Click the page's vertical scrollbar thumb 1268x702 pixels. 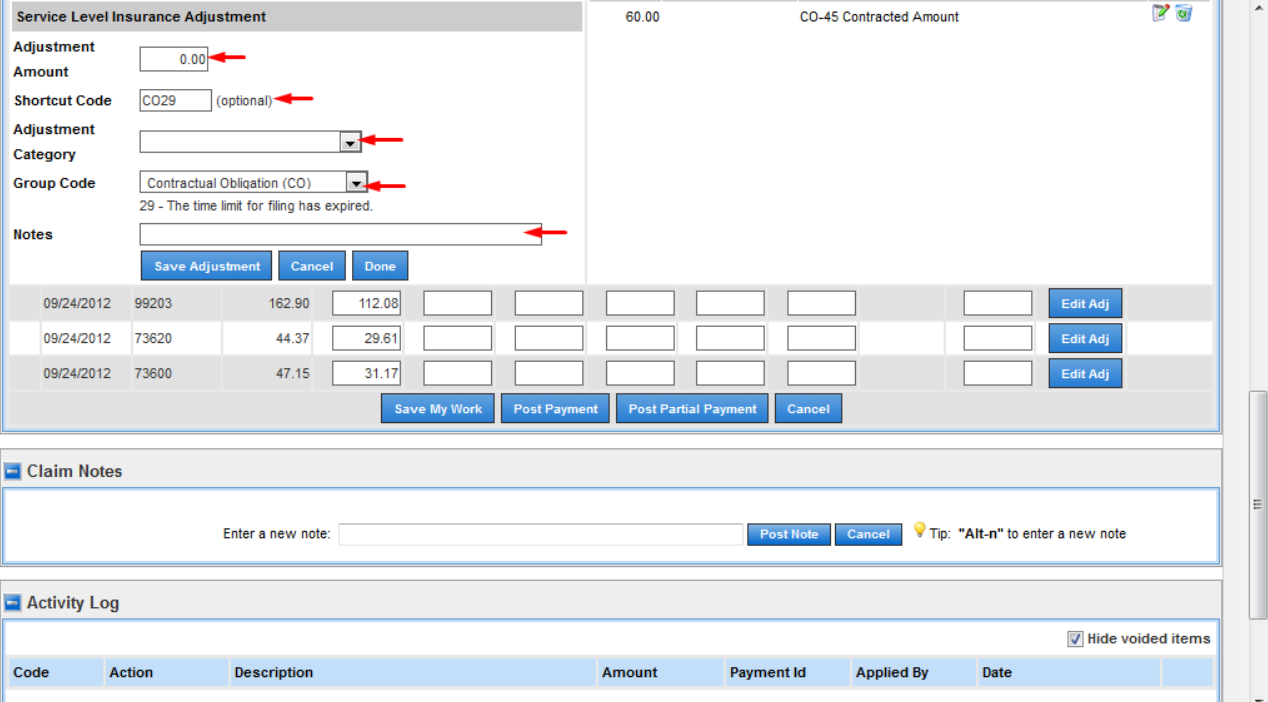tap(1258, 505)
